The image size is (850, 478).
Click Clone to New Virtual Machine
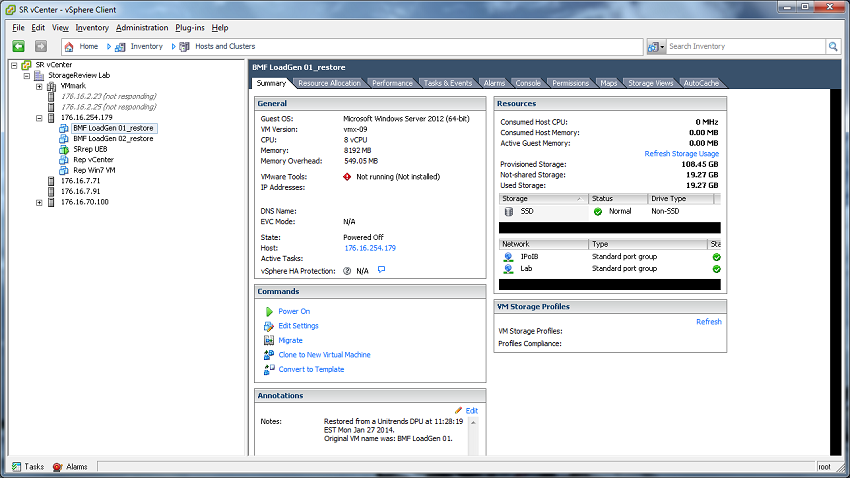pos(324,355)
